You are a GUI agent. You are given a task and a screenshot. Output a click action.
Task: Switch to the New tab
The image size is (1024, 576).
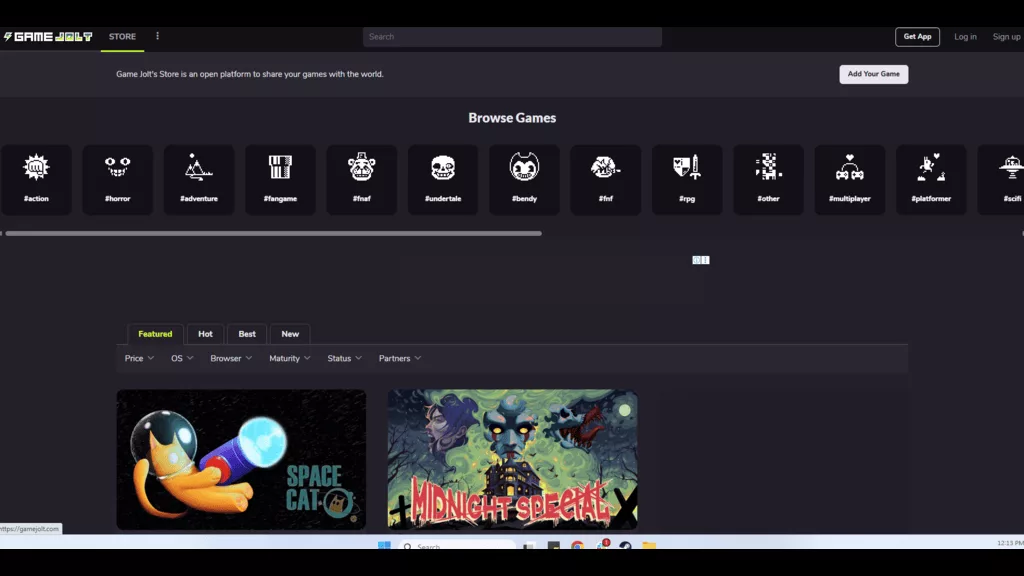(x=290, y=334)
